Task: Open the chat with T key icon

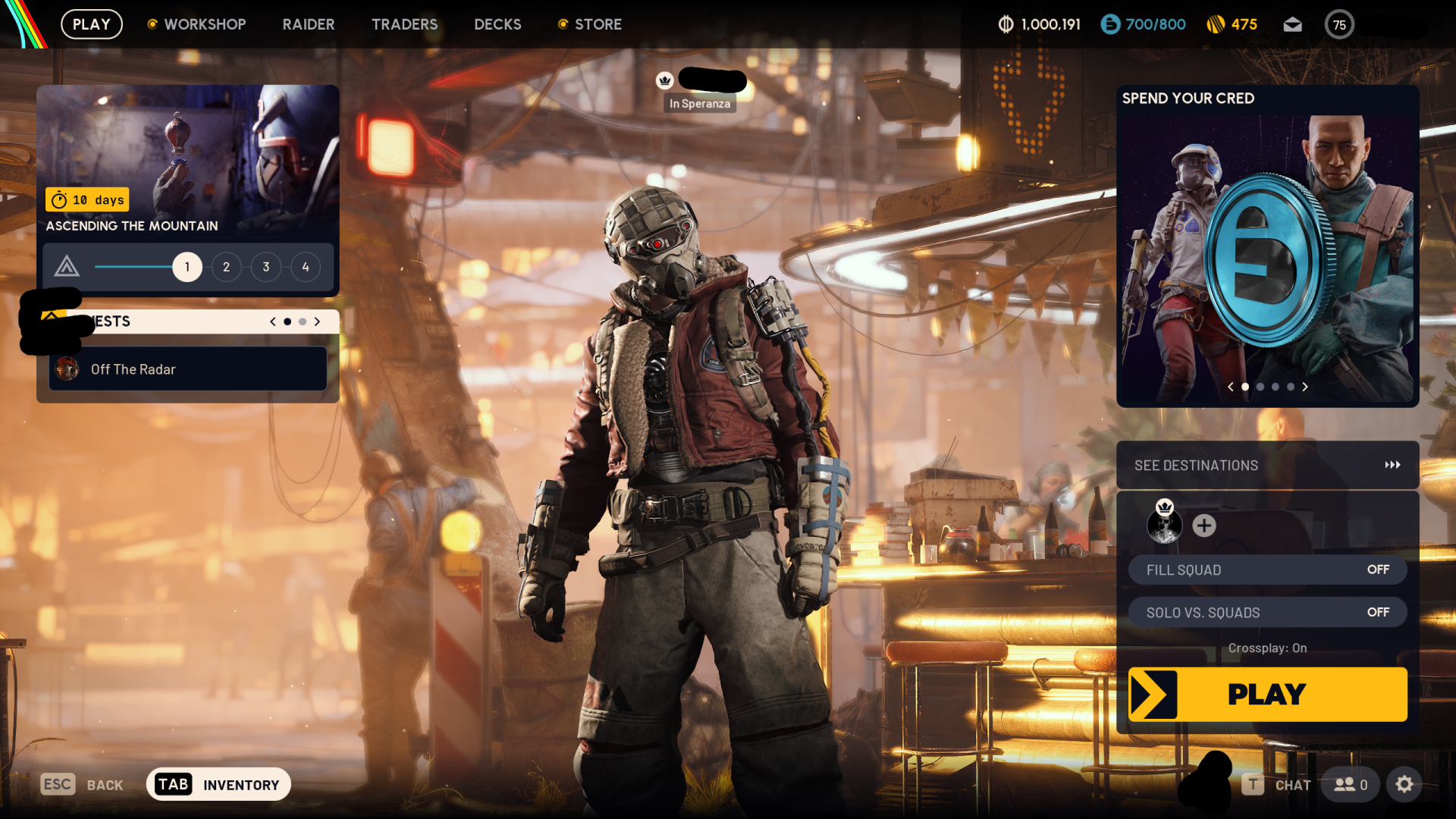Action: click(1253, 785)
